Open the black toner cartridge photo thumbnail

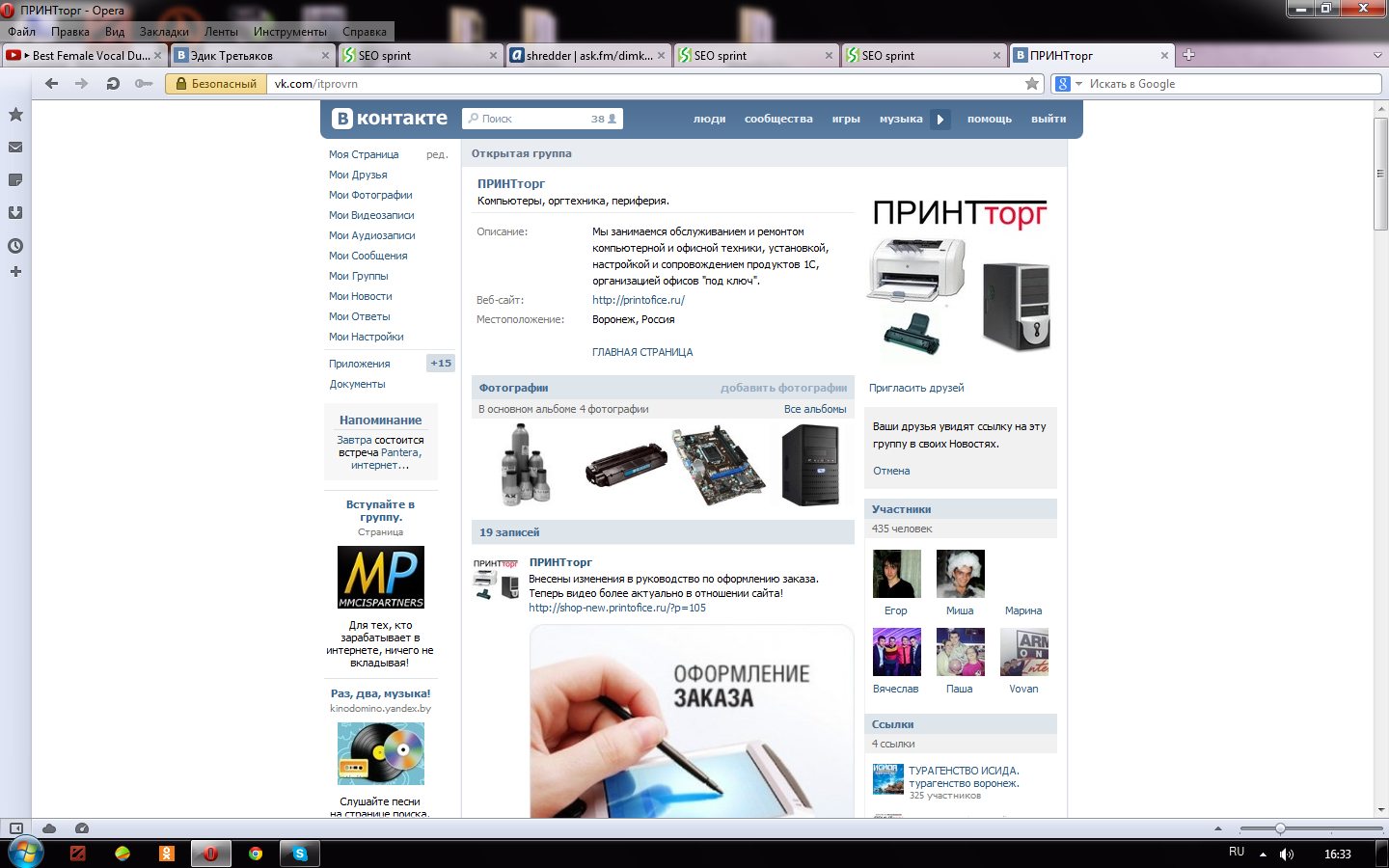[x=626, y=465]
